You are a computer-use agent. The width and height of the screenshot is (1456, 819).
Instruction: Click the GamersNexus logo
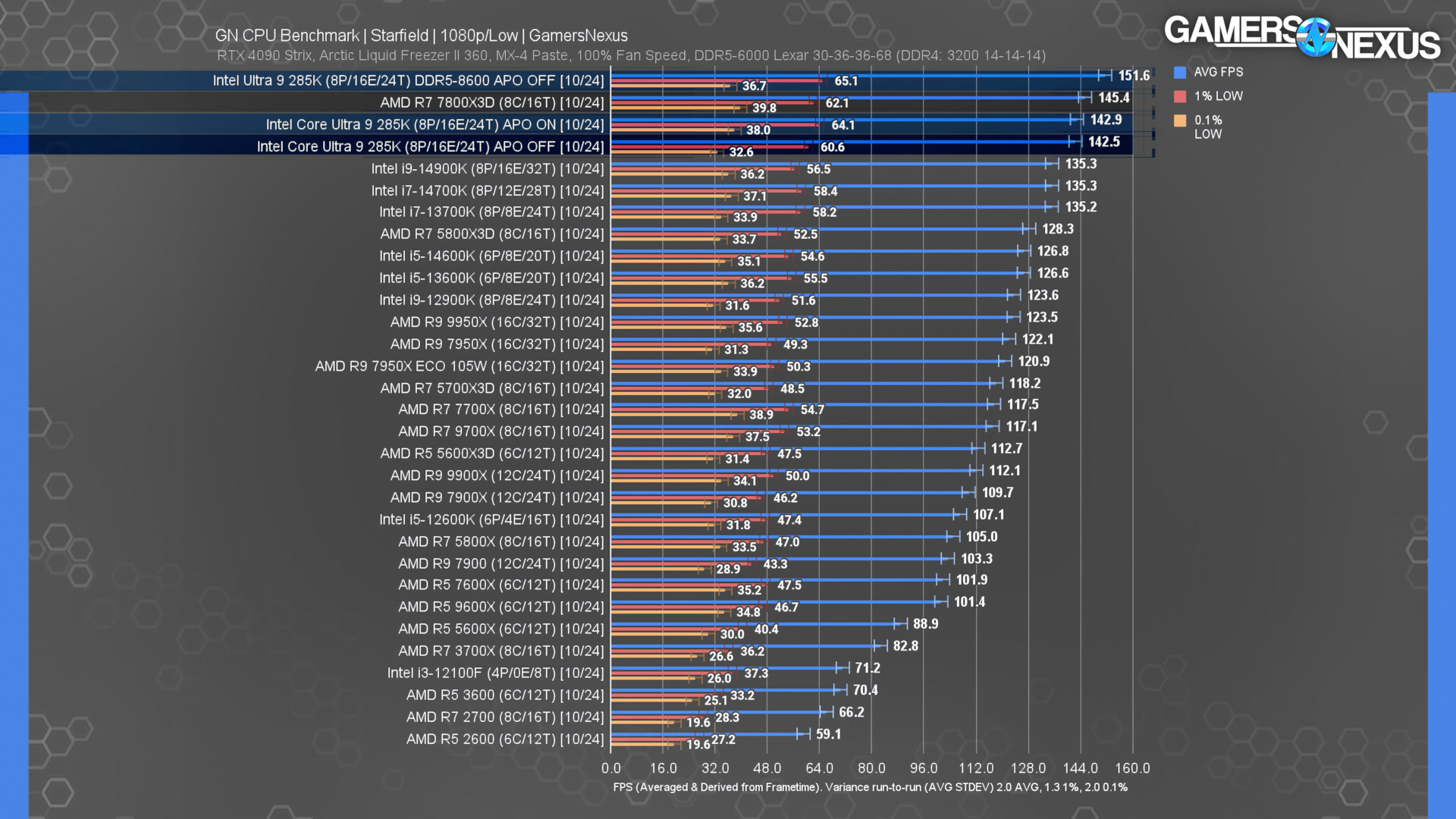[x=1302, y=38]
